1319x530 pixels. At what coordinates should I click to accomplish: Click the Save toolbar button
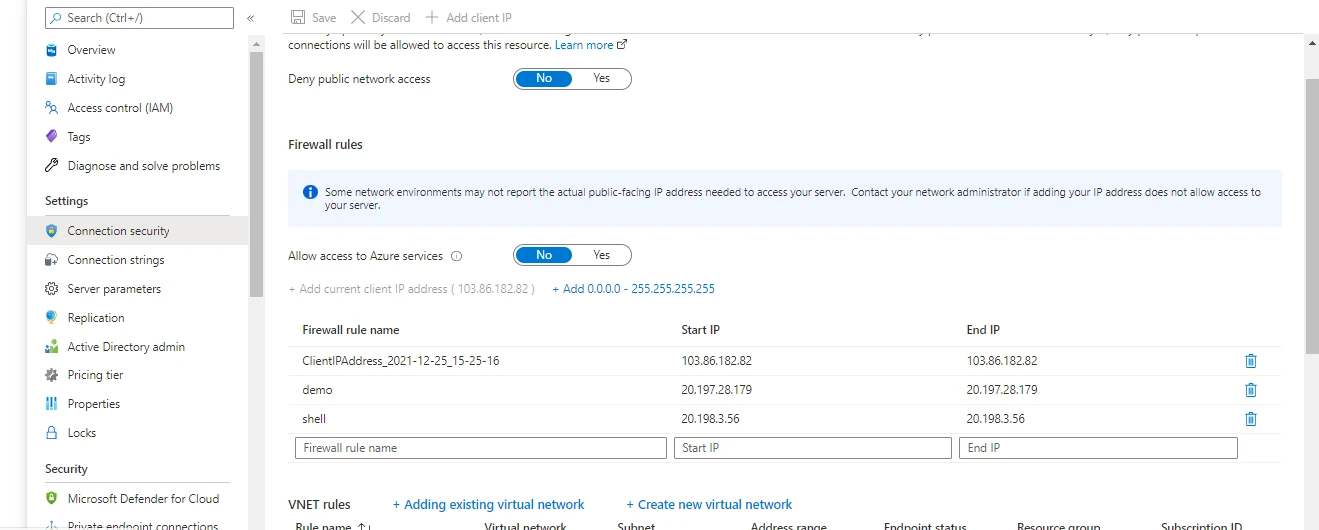[313, 18]
